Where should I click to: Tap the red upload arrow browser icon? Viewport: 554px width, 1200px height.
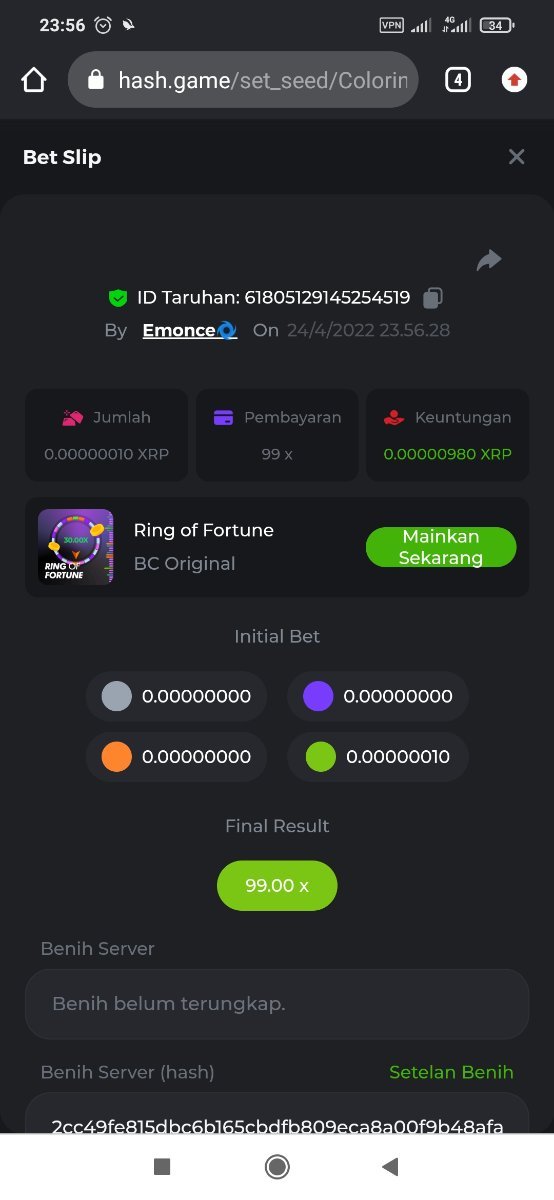pos(514,80)
